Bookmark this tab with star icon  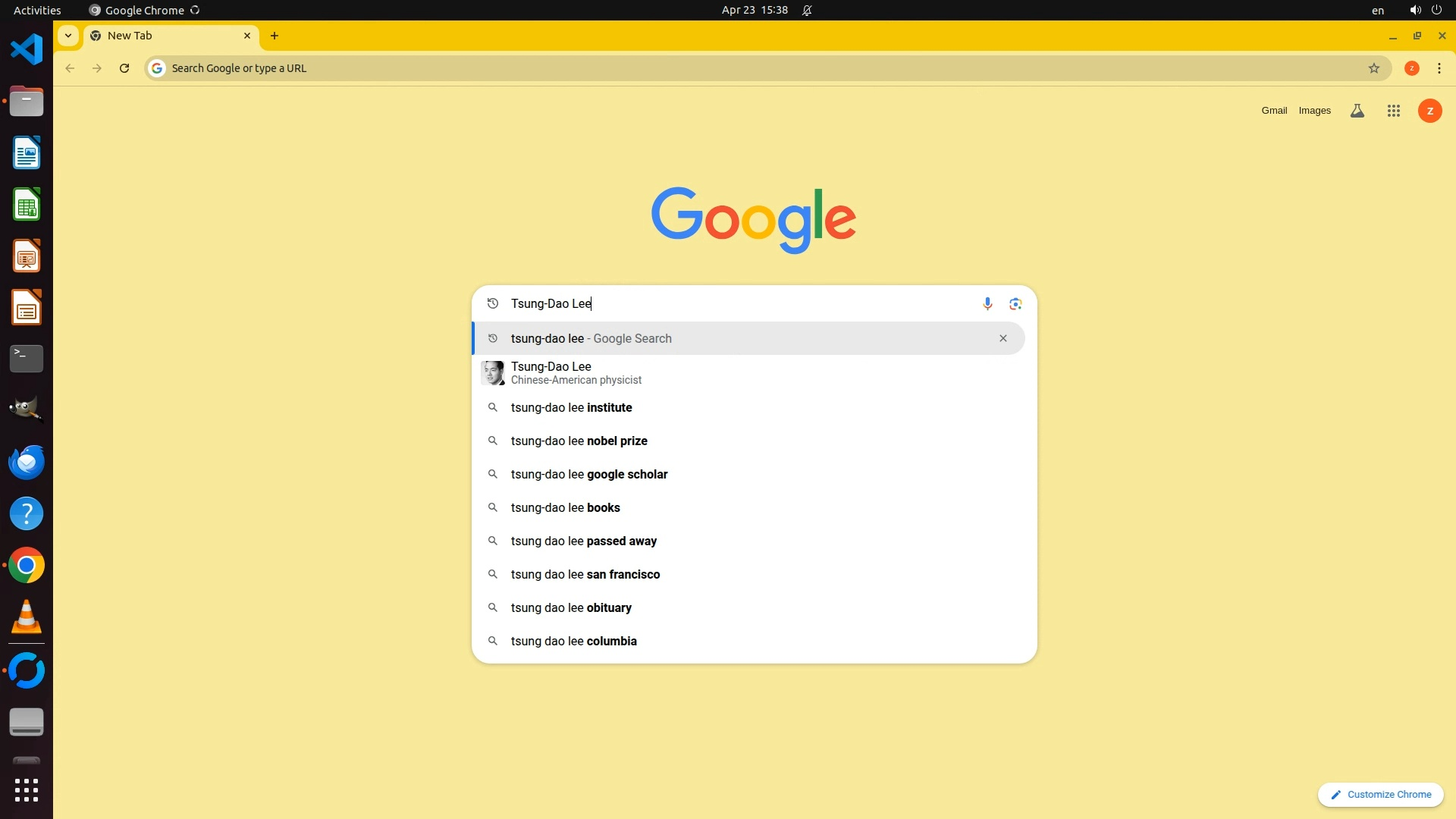click(x=1373, y=68)
